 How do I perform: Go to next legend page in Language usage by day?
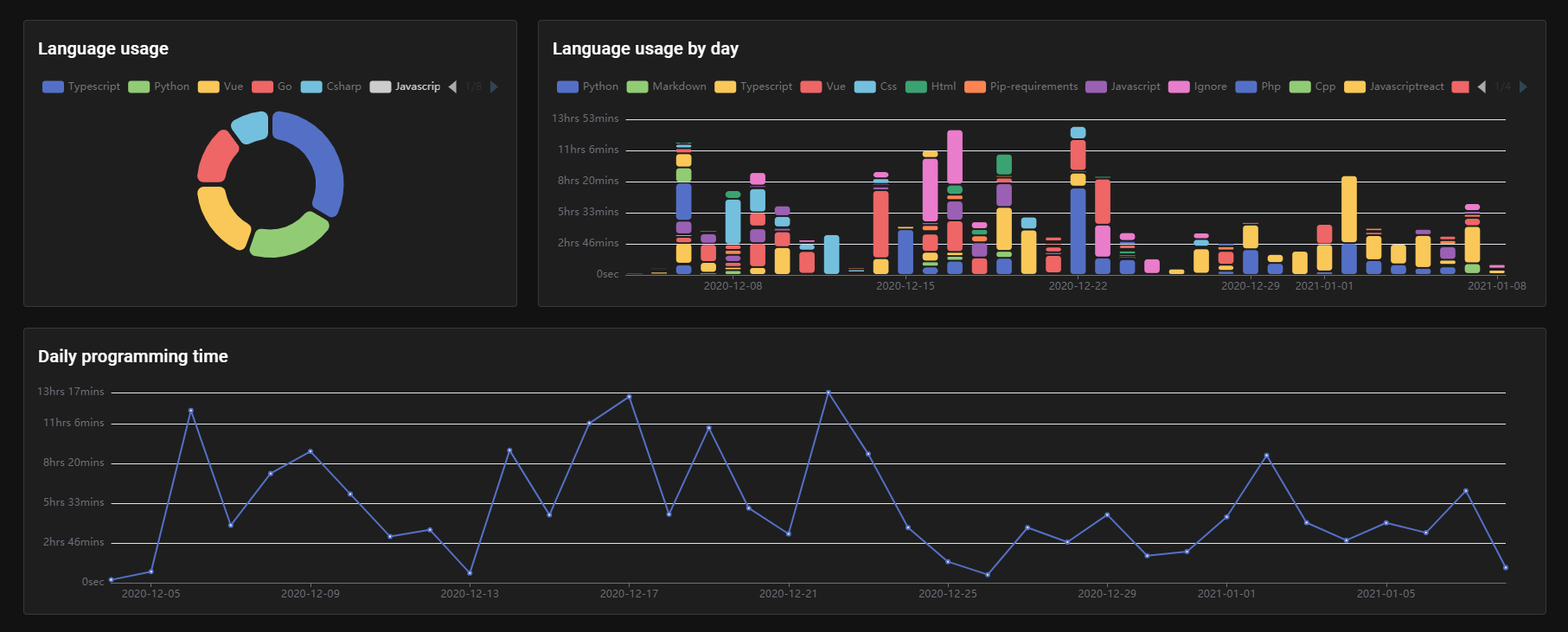tap(1523, 86)
